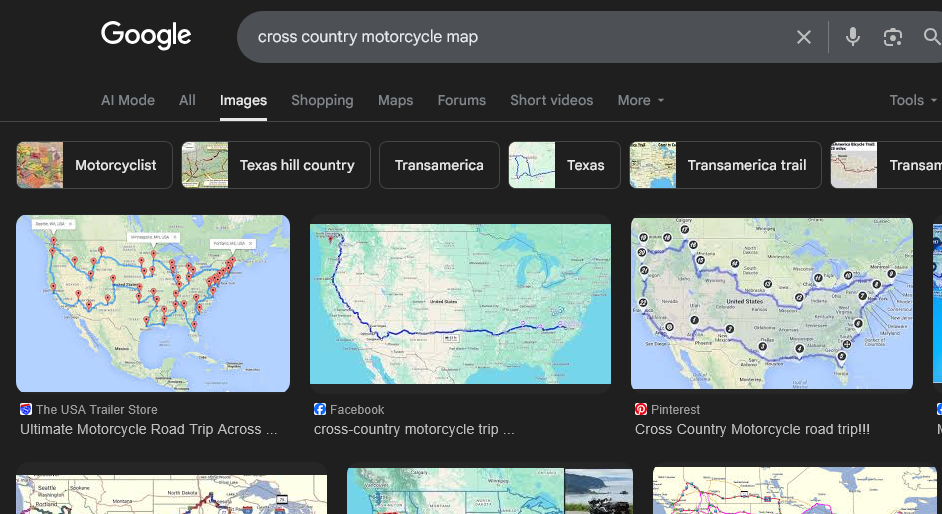The height and width of the screenshot is (514, 942).
Task: Filter by Texas hill country chip
Action: [x=276, y=165]
